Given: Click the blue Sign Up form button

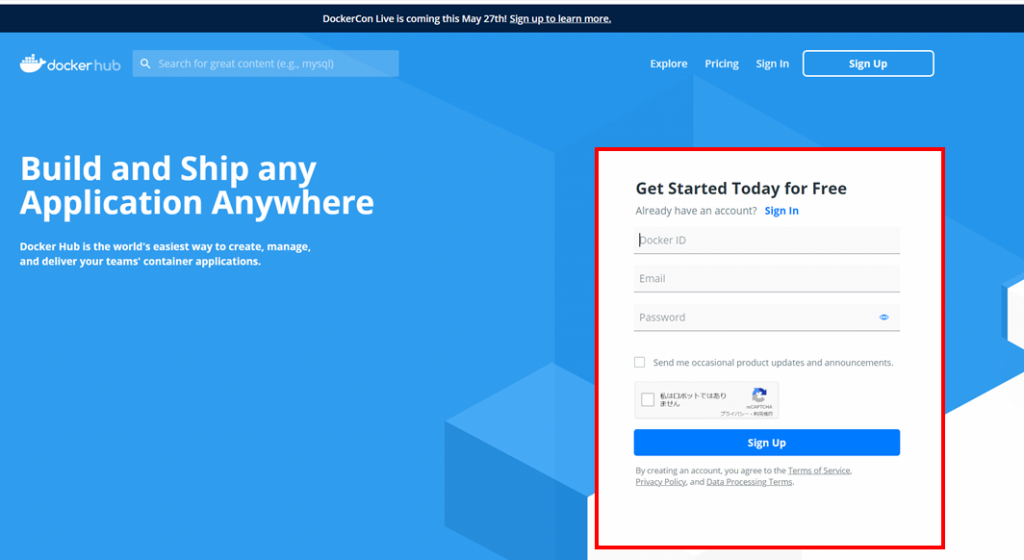Looking at the screenshot, I should click(767, 443).
